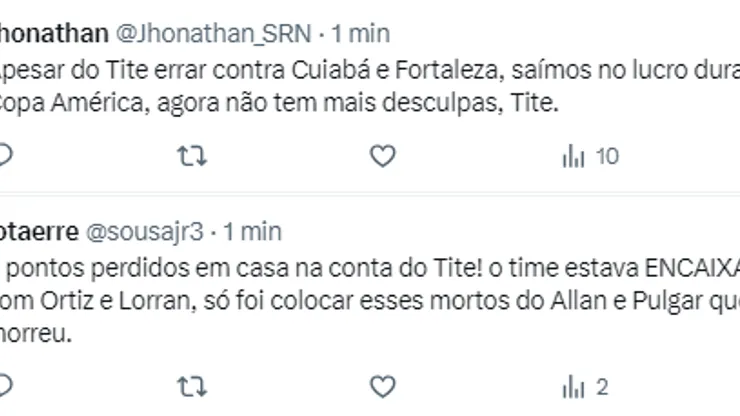Like the tweet by @sousajr3

click(382, 386)
